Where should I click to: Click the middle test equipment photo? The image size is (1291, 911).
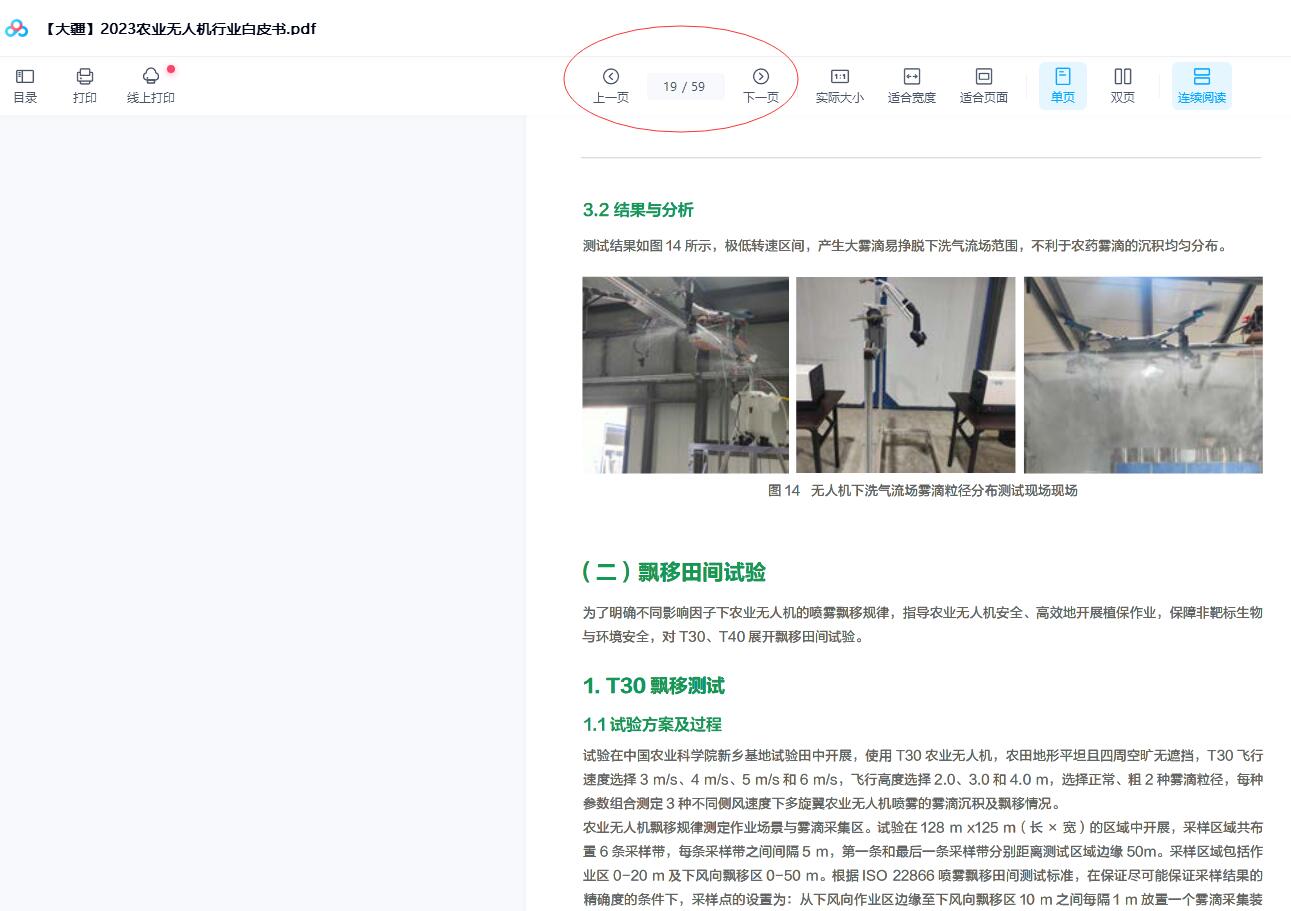coord(905,375)
